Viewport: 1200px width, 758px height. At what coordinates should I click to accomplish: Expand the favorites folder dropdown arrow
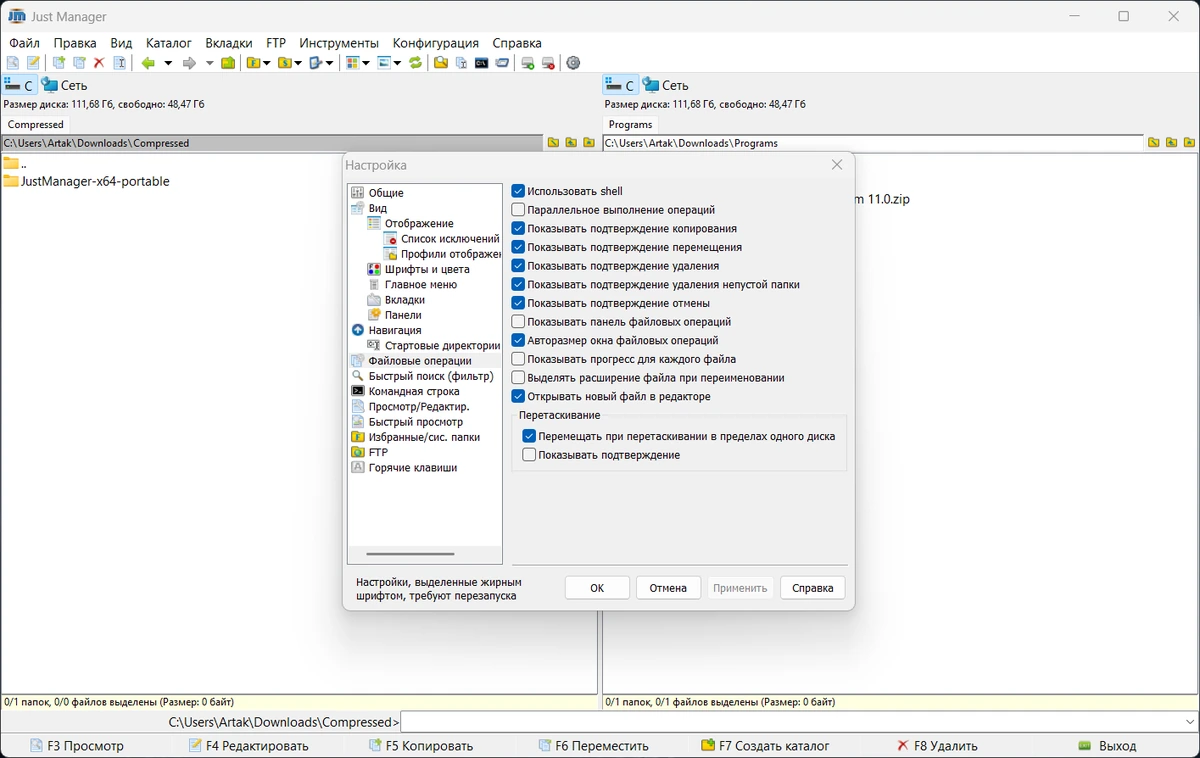(x=266, y=63)
